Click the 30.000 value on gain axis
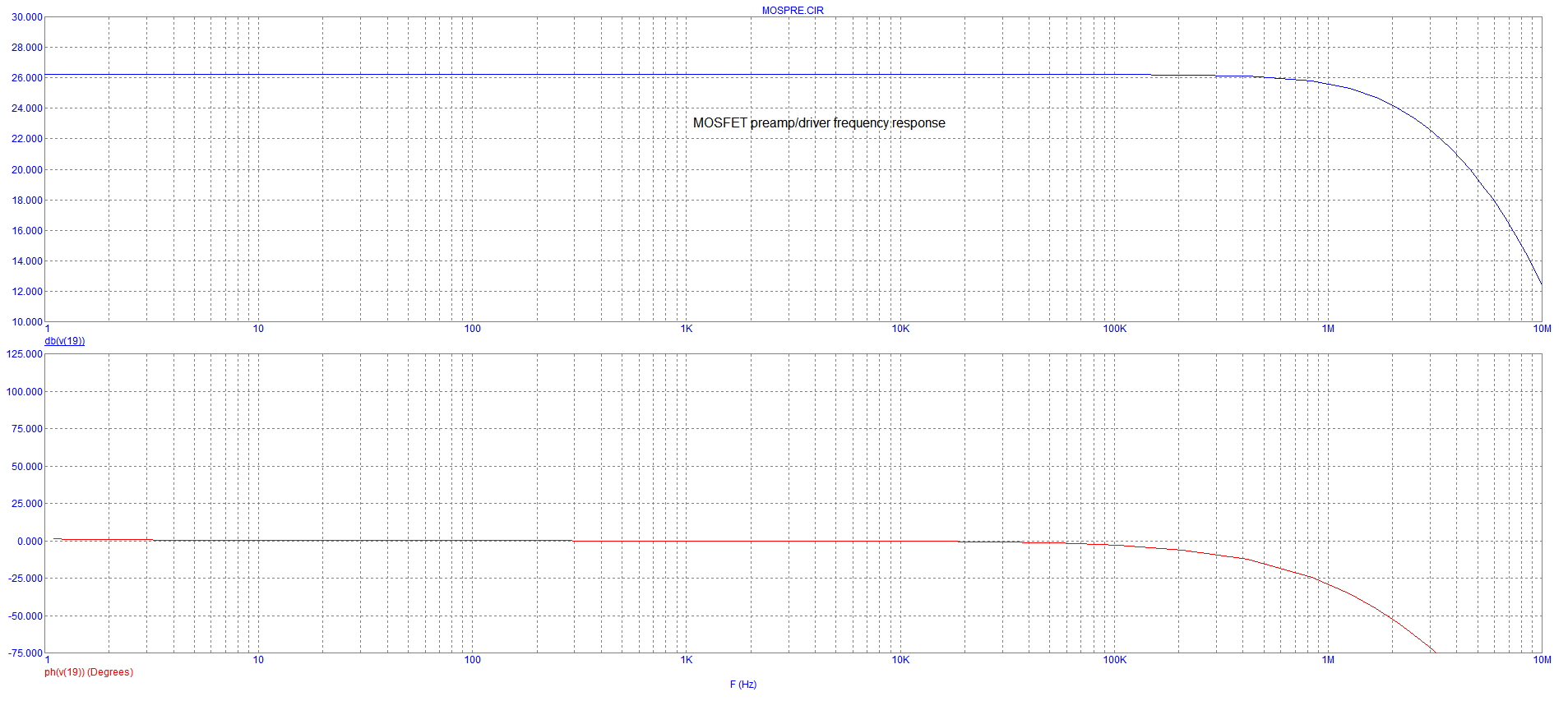Screen dimensions: 1568x701 point(27,17)
